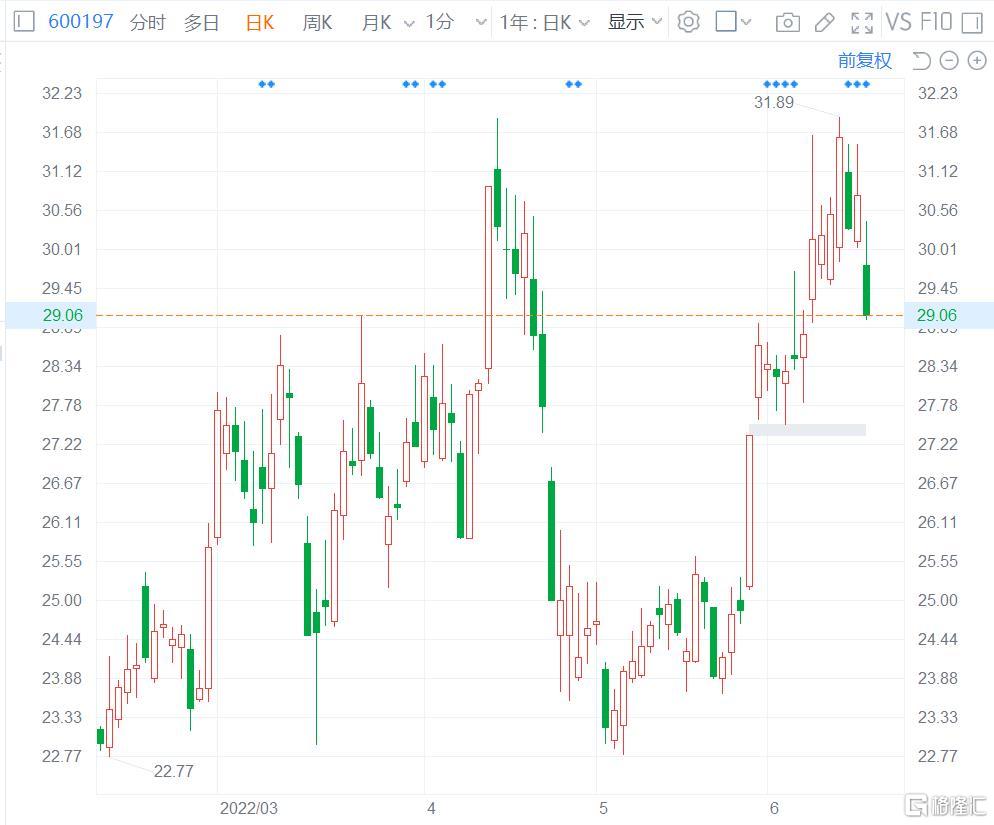
Task: Open VS compare function
Action: tap(899, 22)
